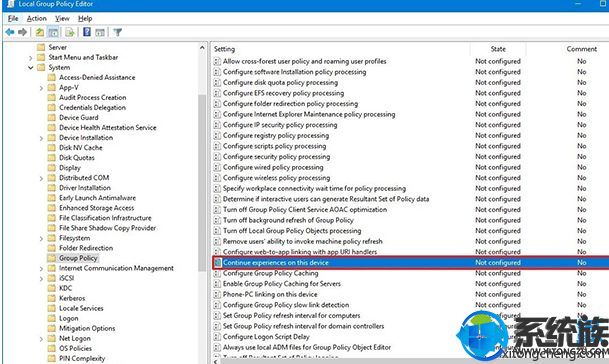
Task: Select Mitigation Options in the tree
Action: click(87, 328)
